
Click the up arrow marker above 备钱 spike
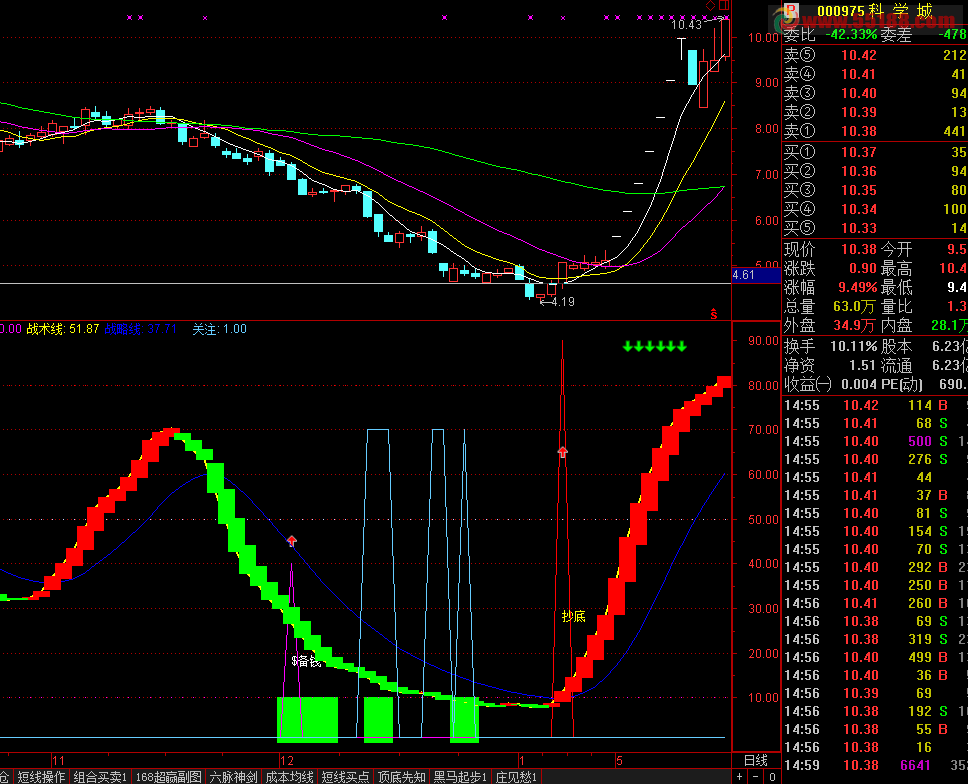(292, 541)
